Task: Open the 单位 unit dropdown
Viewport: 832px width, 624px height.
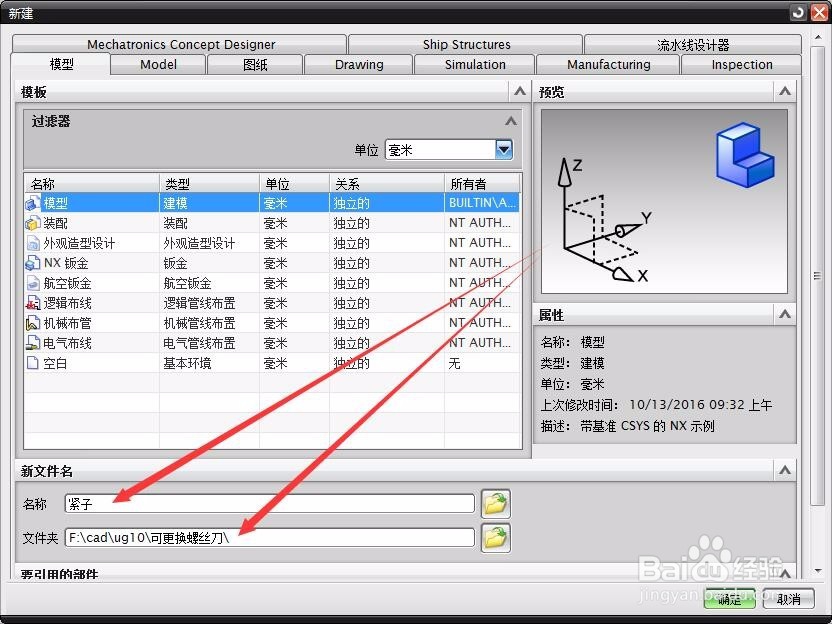Action: pyautogui.click(x=504, y=150)
